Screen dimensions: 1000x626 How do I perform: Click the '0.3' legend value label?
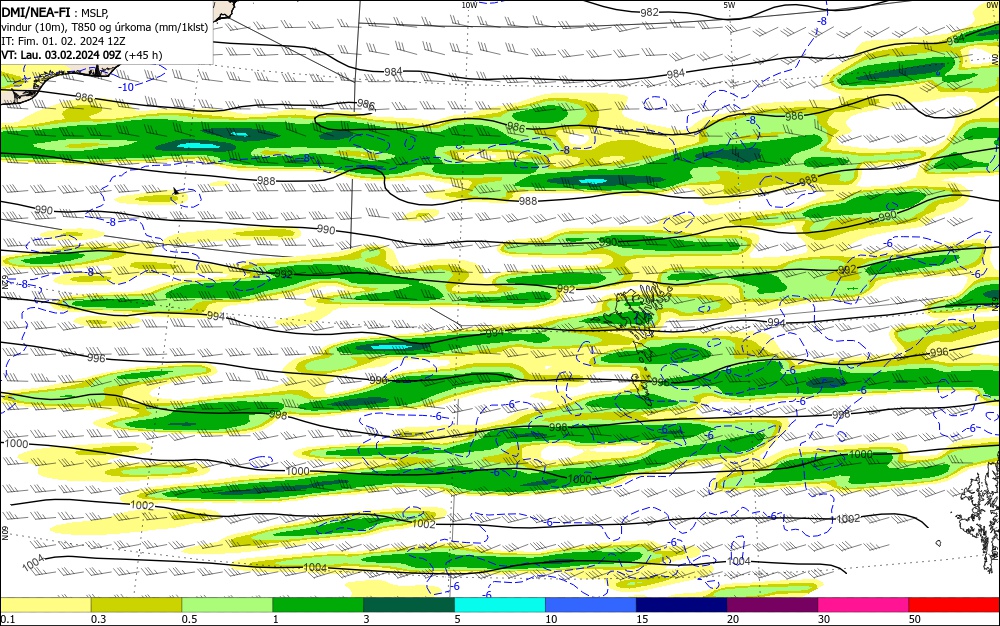point(98,619)
